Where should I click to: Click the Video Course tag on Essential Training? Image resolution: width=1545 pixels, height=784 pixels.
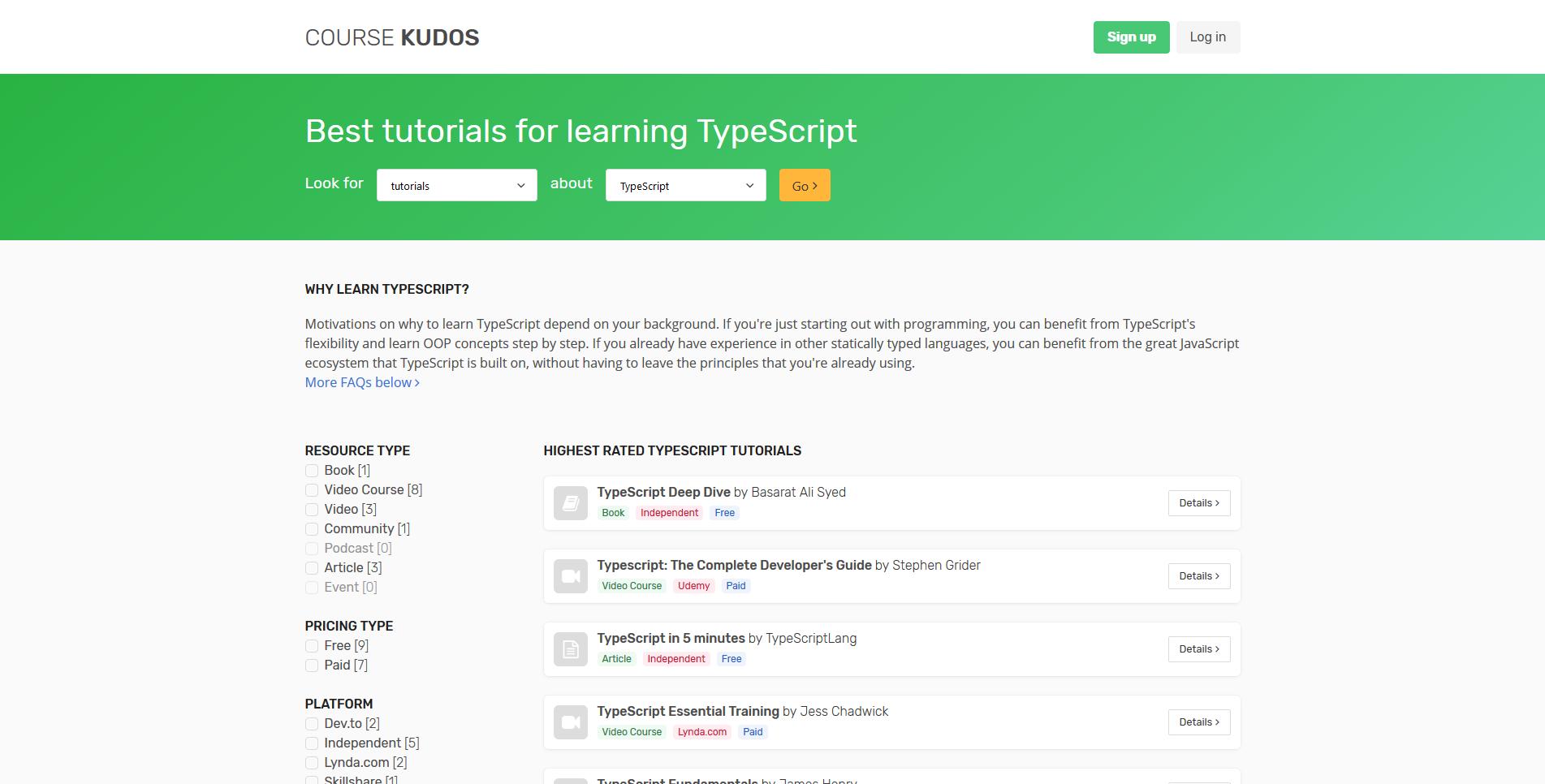(x=632, y=732)
